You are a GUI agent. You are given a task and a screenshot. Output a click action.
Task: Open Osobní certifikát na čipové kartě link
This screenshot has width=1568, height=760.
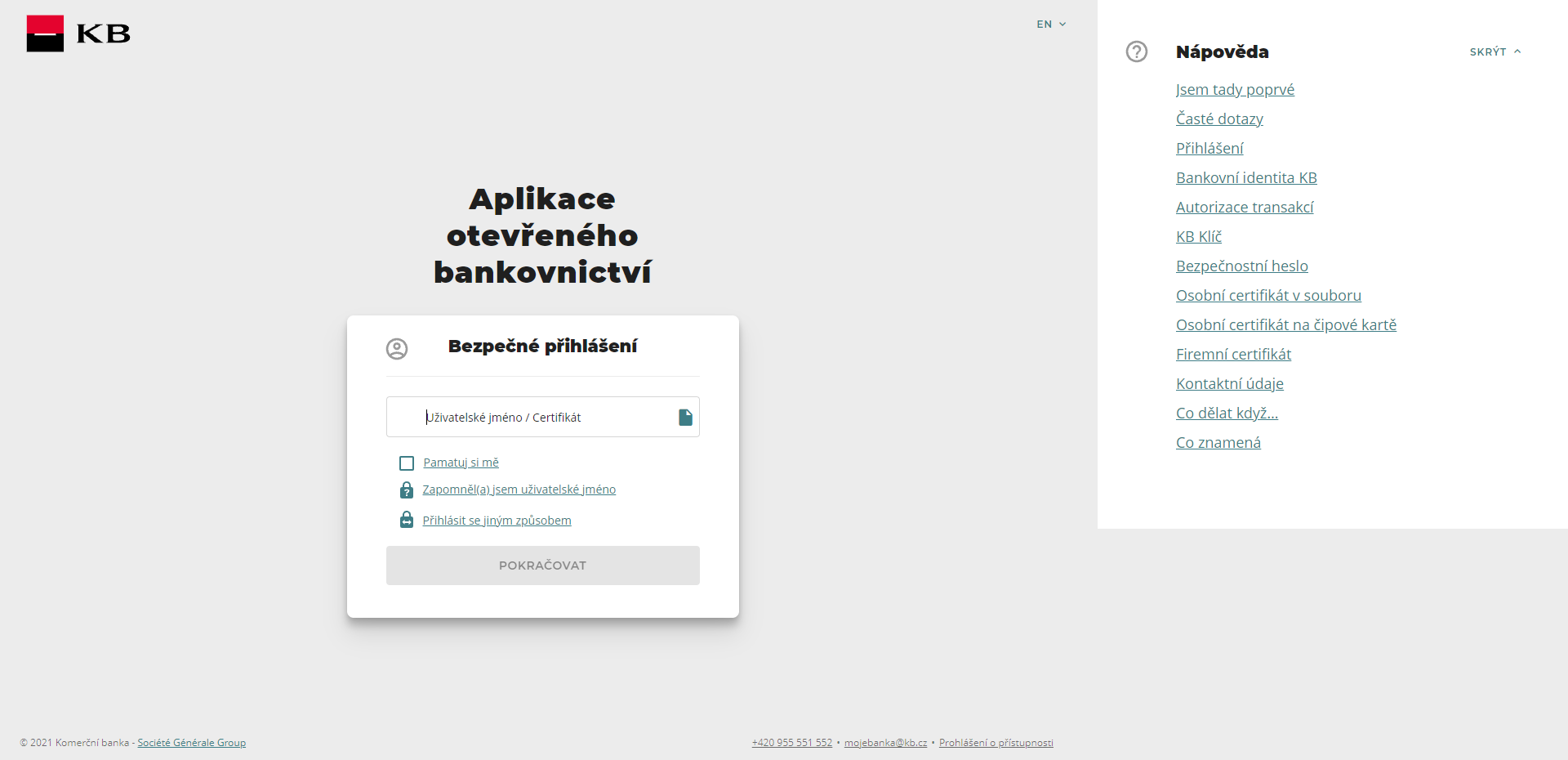click(x=1286, y=324)
